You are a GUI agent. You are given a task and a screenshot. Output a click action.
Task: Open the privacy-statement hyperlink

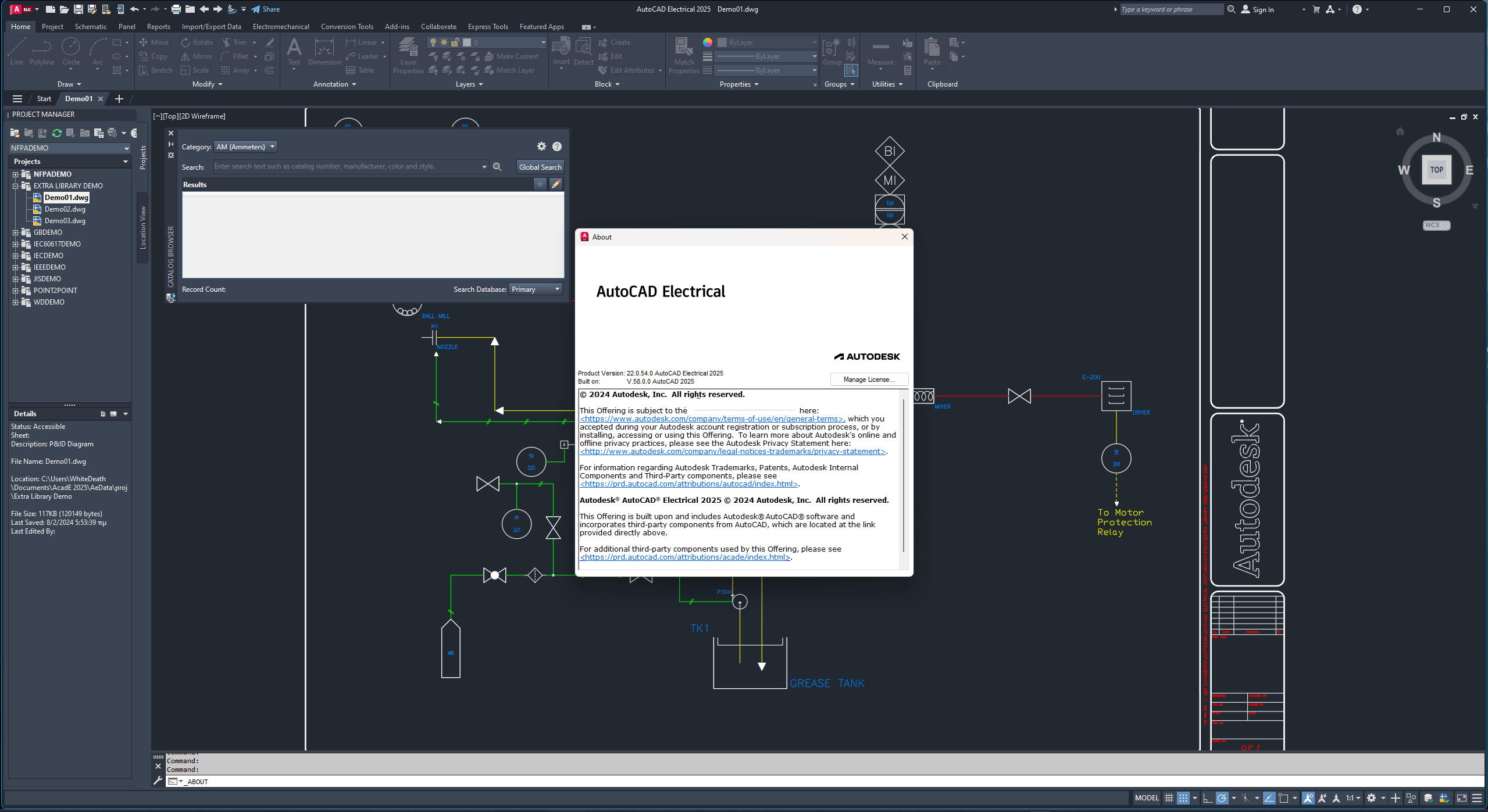tap(733, 452)
